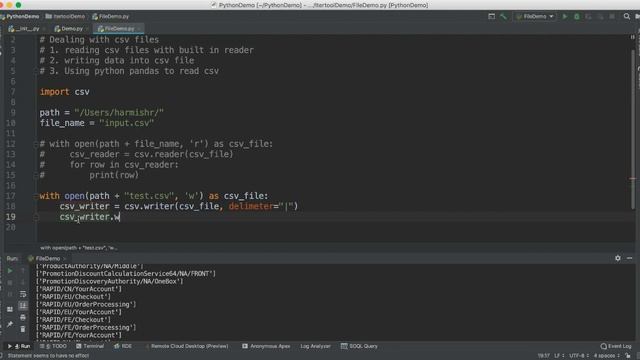Rerun FileDemo using Run panel green arrow

click(10, 271)
